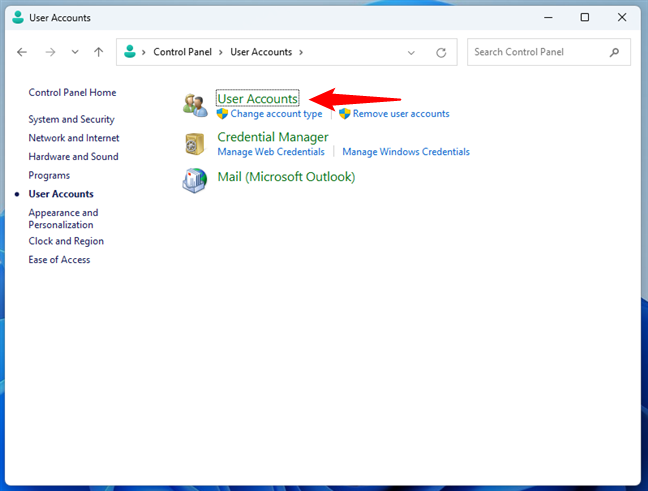Open Ease of Access
This screenshot has width=648, height=491.
coord(59,260)
